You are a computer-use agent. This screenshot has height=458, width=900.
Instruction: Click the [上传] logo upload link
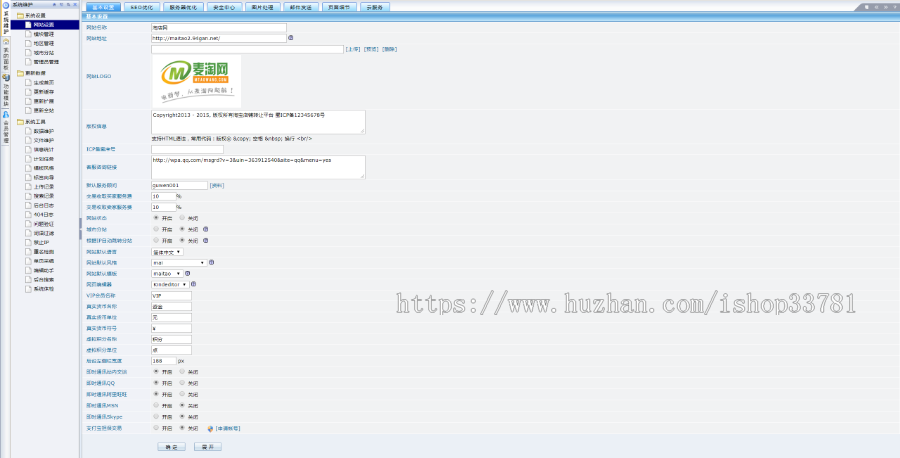[353, 49]
